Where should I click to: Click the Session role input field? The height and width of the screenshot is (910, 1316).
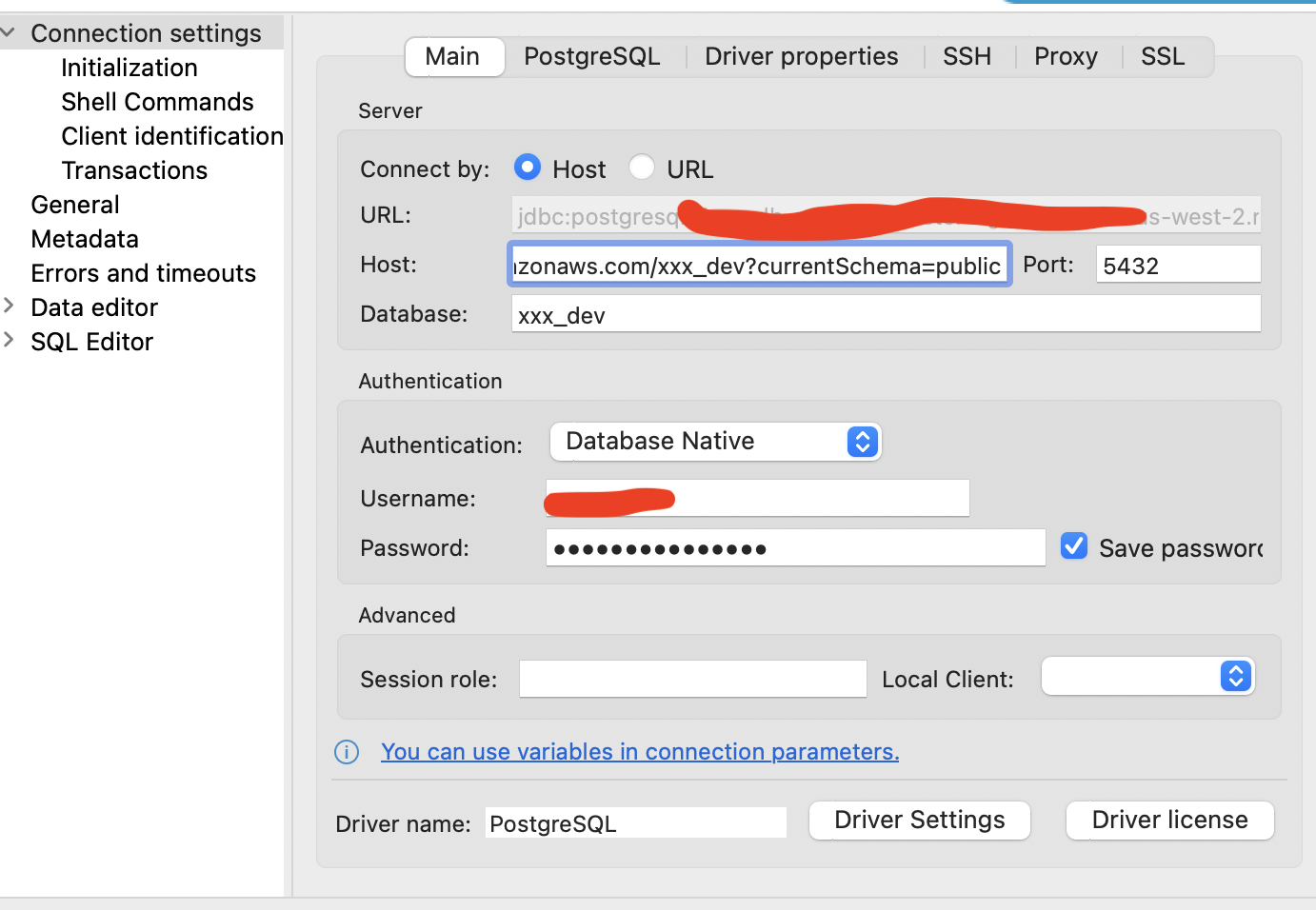[x=692, y=678]
